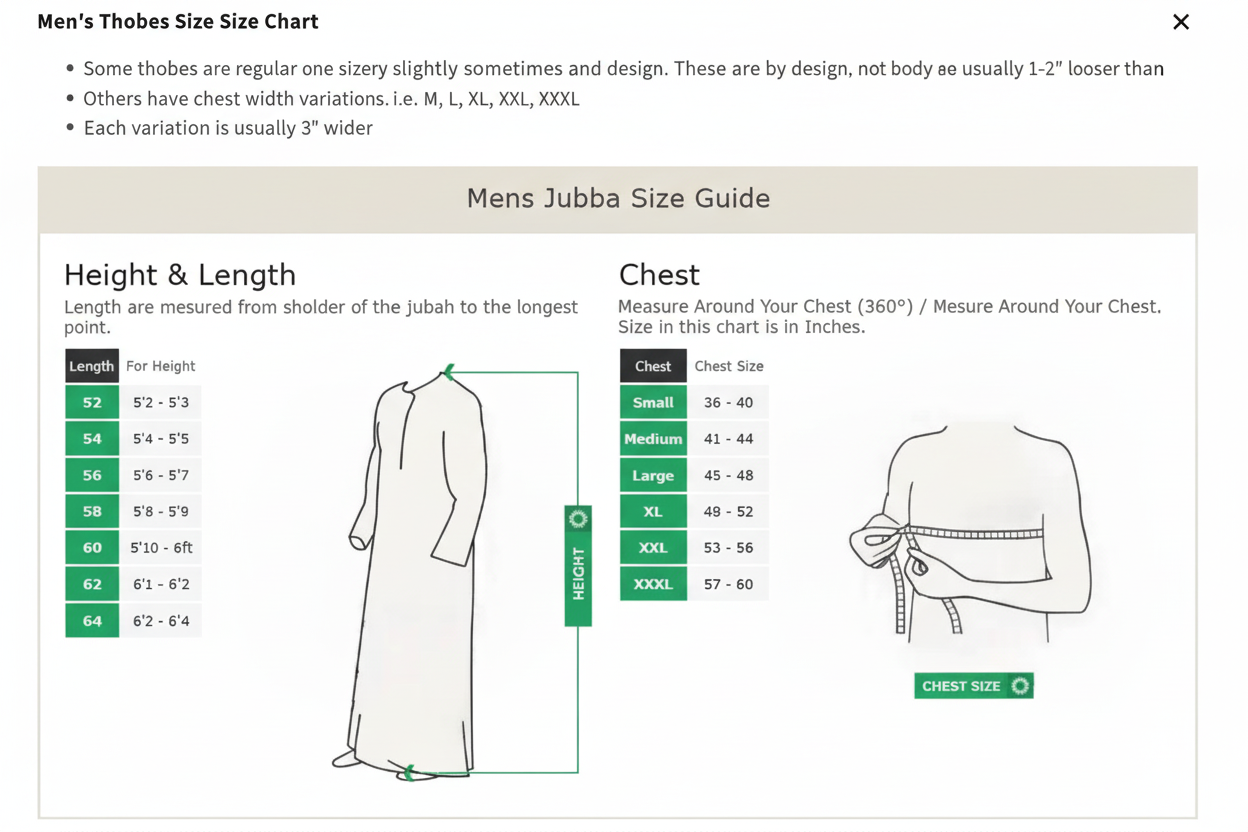Select length 60 for height 5'10-6ft
Screen dimensions: 1248x832
(x=133, y=547)
